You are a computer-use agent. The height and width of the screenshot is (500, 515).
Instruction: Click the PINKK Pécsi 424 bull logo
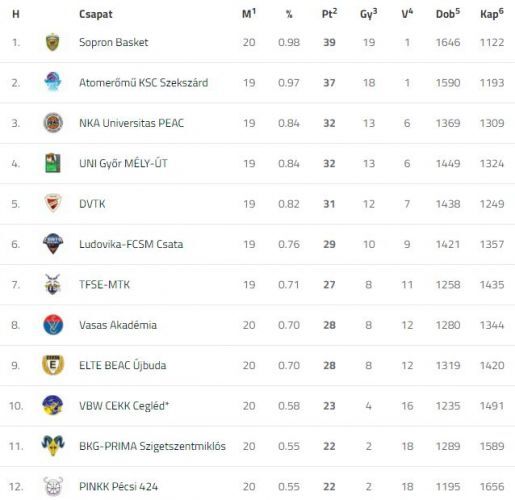[53, 486]
